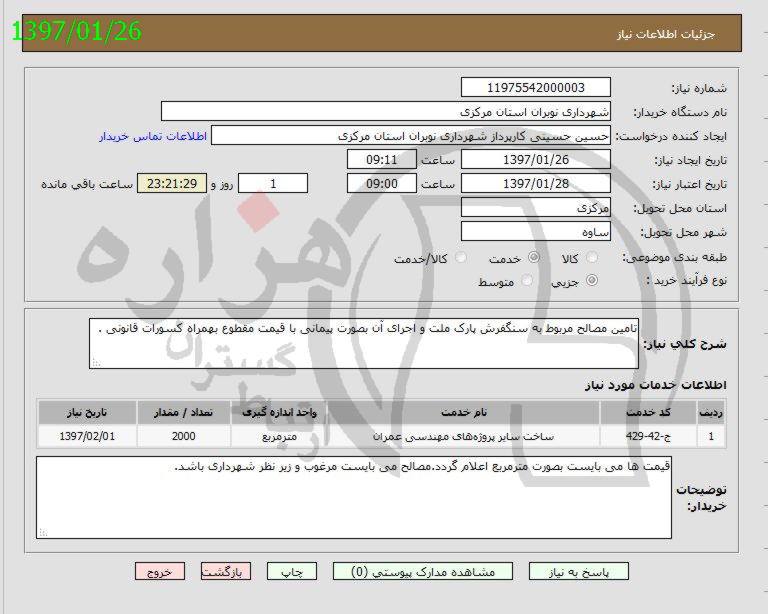The height and width of the screenshot is (614, 768).
Task: Click the resize grip of description textarea
Action: [x=96, y=363]
